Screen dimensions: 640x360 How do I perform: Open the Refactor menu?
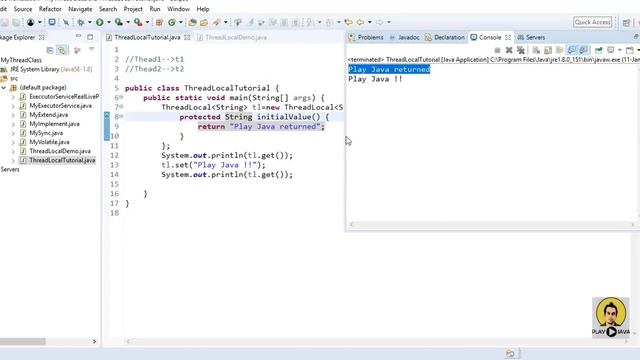(50, 9)
